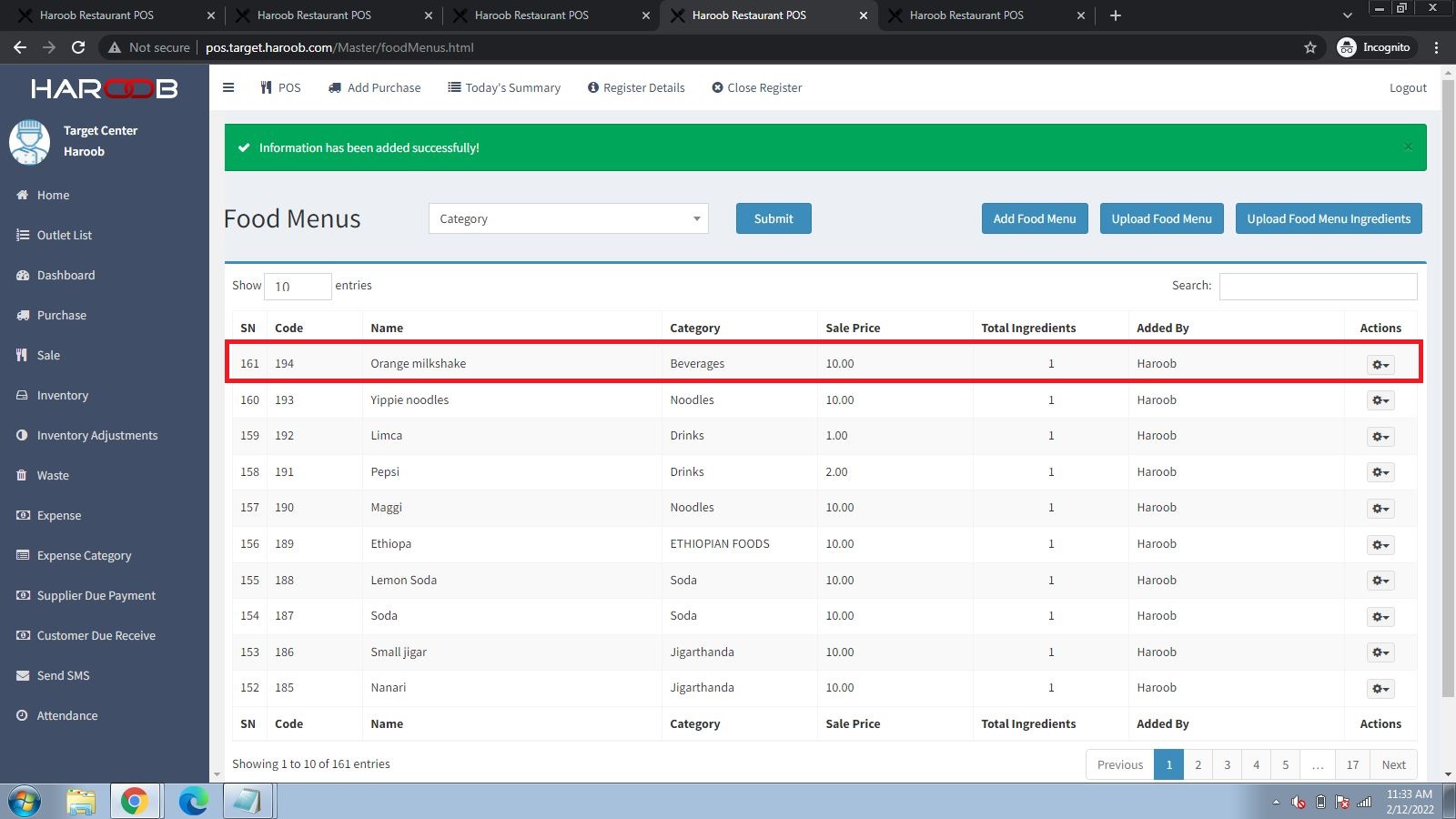Screen dimensions: 1456x819
Task: Click Attendance clock icon in sidebar
Action: (22, 715)
